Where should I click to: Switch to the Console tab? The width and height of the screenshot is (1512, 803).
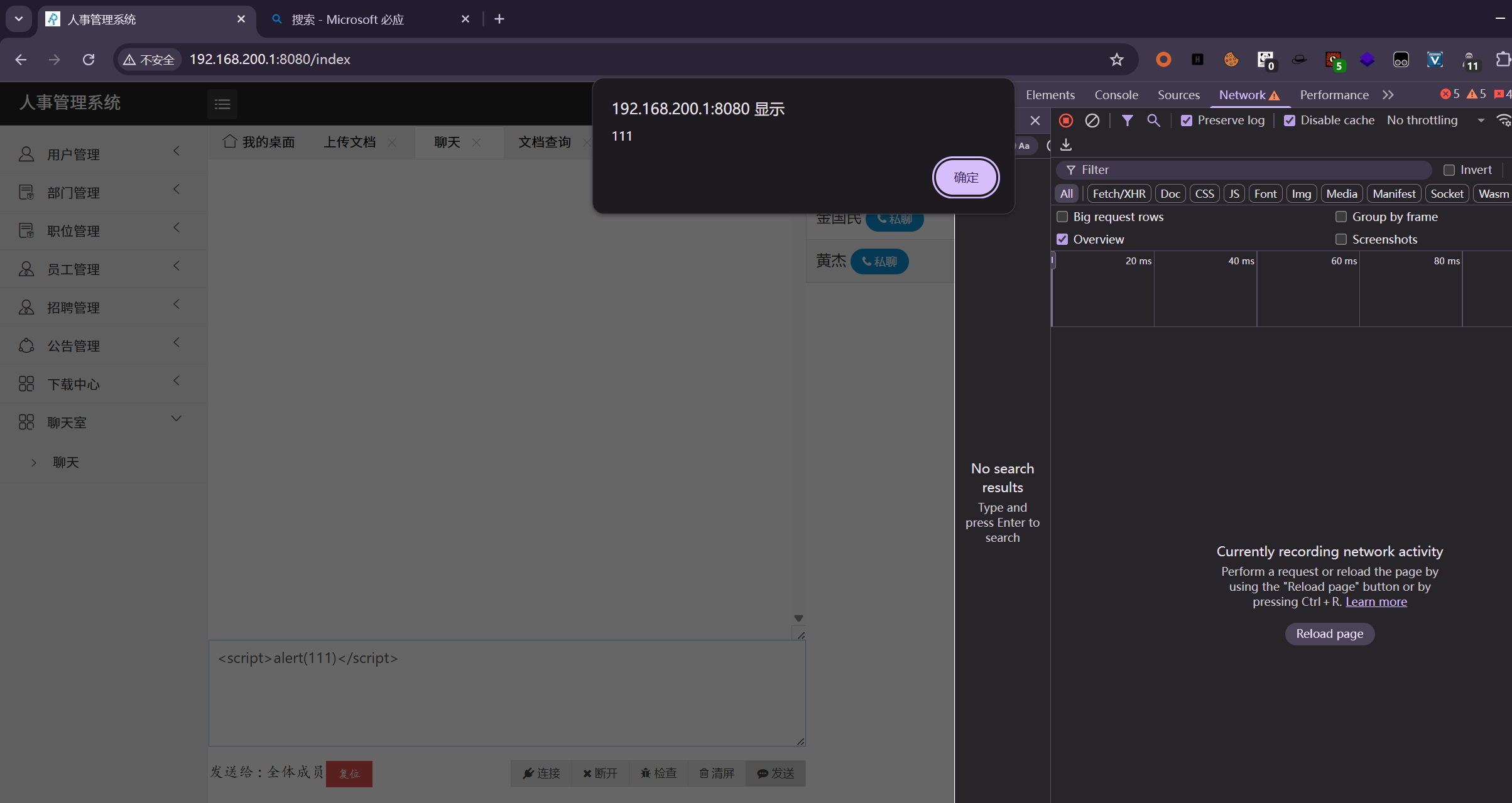1116,95
